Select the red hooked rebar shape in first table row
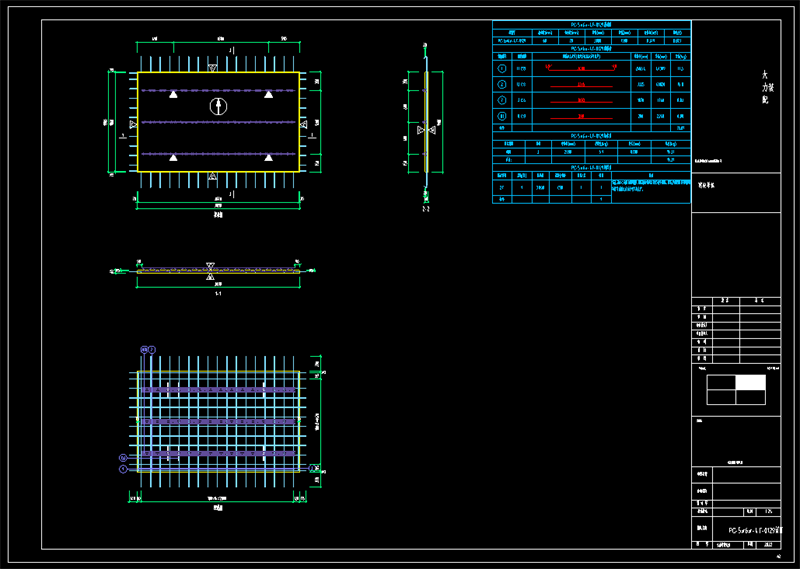Image resolution: width=800 pixels, height=569 pixels. click(581, 68)
